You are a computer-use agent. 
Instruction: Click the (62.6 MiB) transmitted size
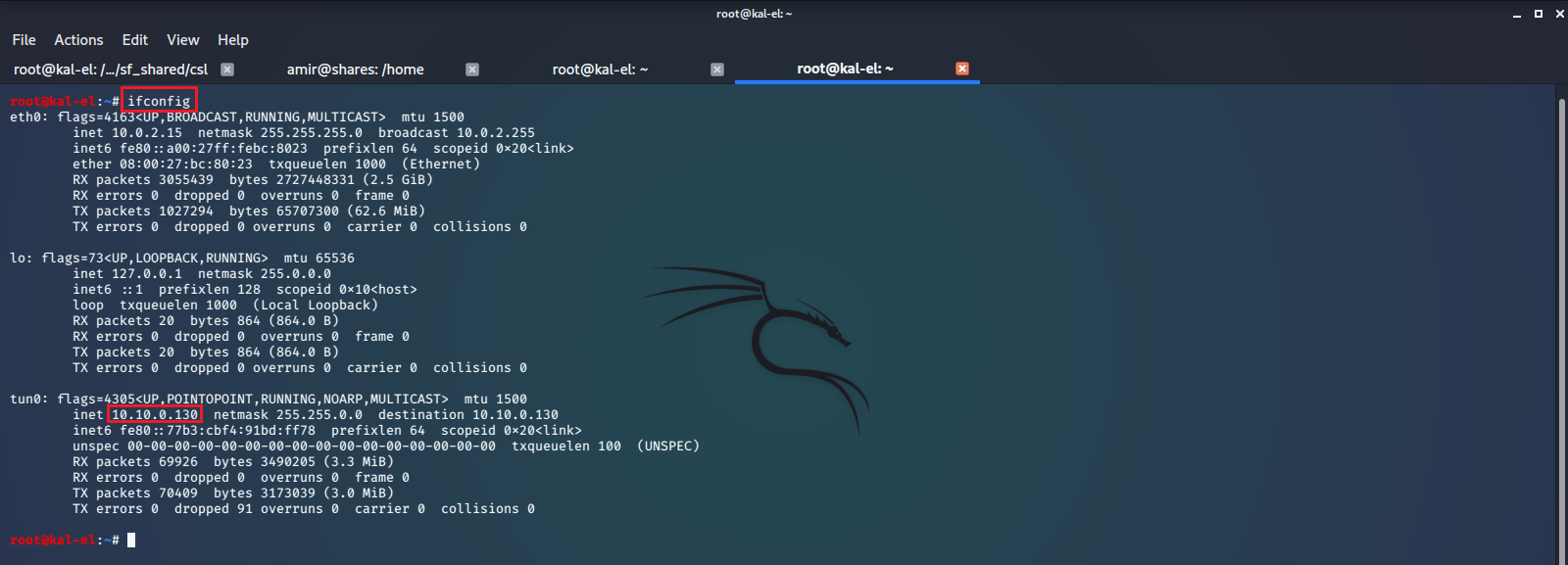[x=386, y=211]
